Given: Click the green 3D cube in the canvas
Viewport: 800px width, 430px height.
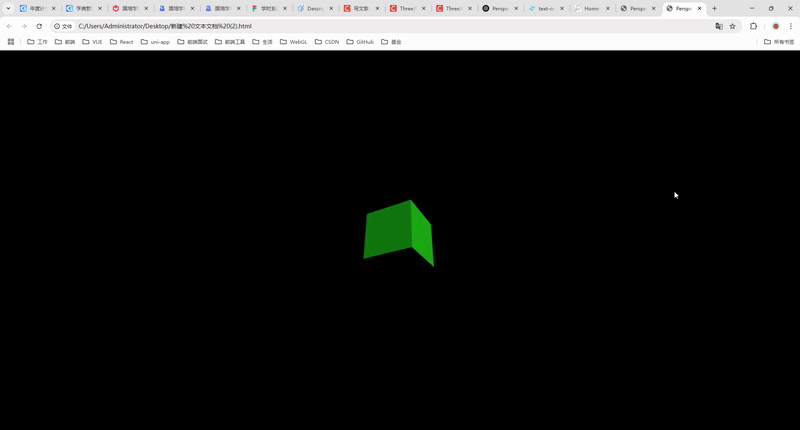Looking at the screenshot, I should point(398,233).
